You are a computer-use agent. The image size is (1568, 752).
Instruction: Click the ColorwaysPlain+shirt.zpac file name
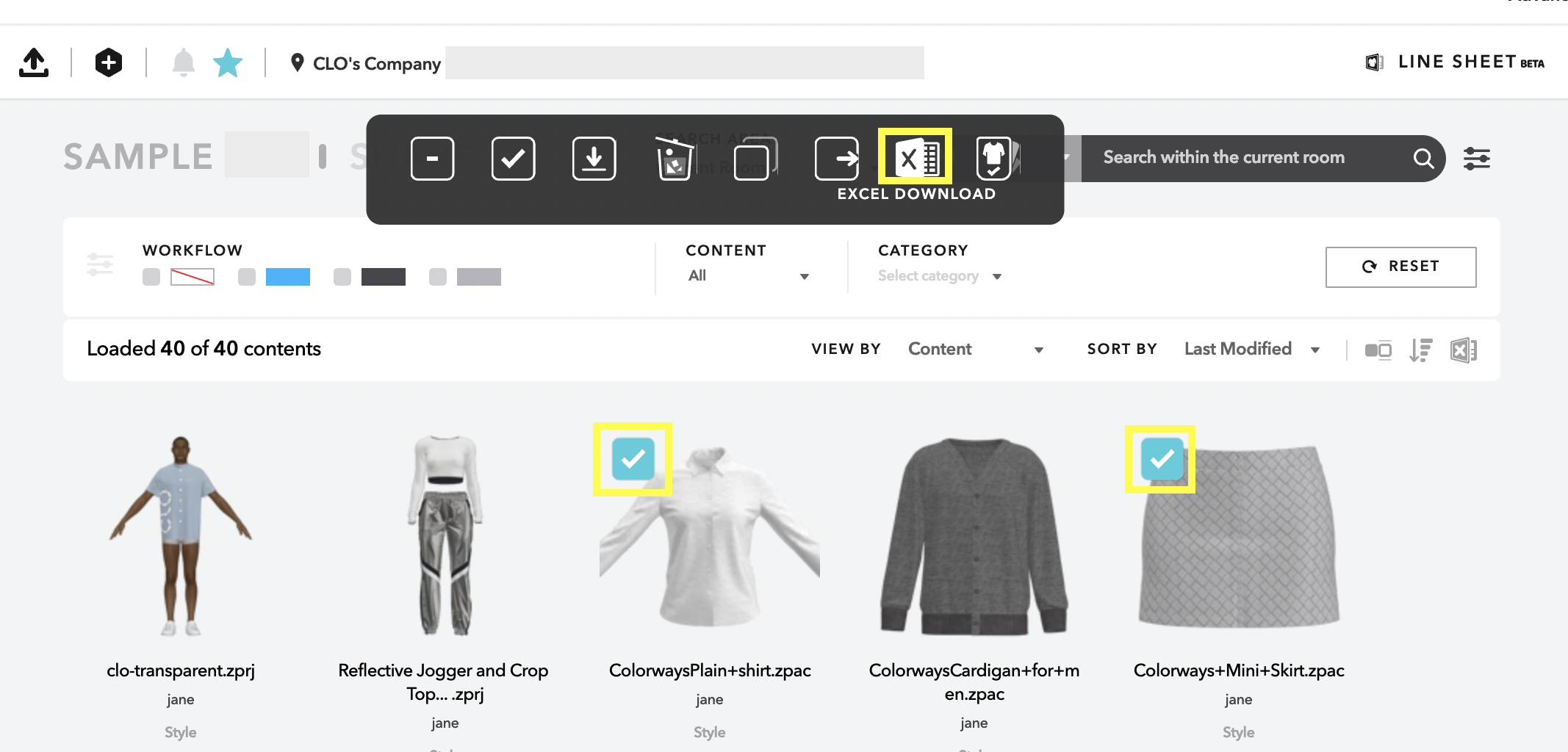(710, 670)
